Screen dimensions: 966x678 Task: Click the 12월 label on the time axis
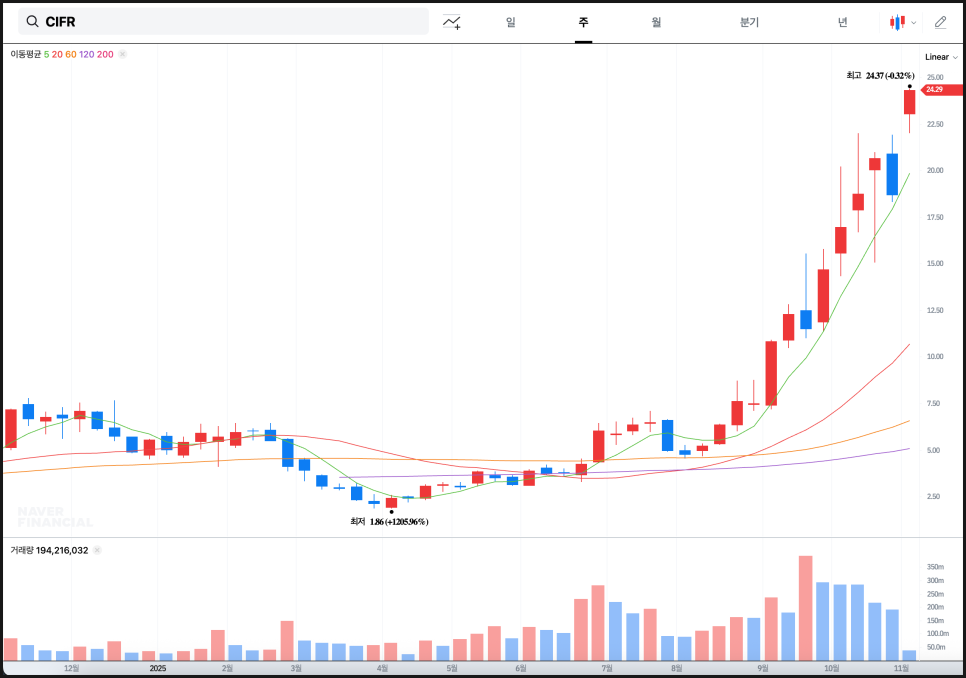click(71, 668)
